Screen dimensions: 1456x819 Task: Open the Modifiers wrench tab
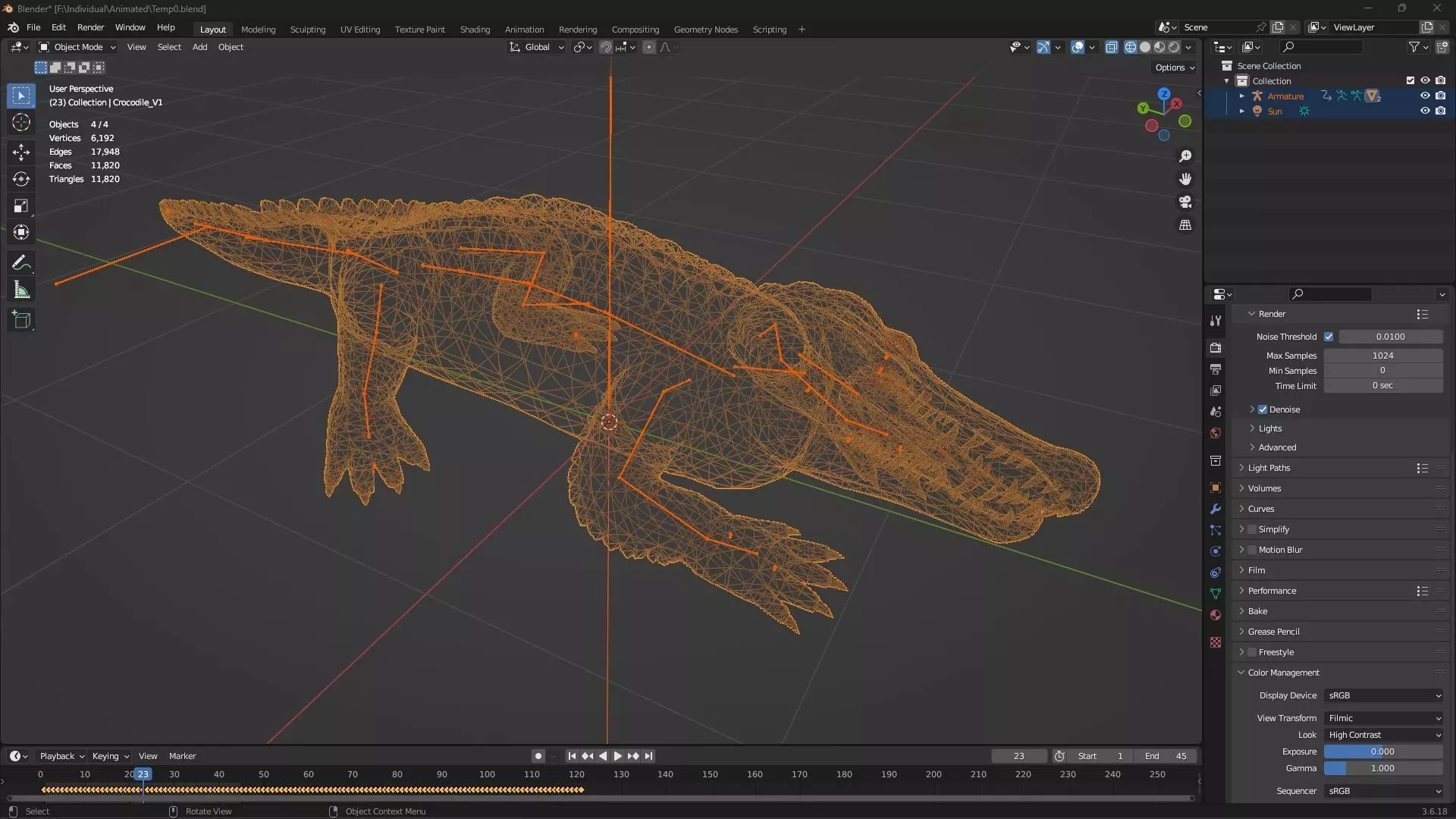point(1216,509)
